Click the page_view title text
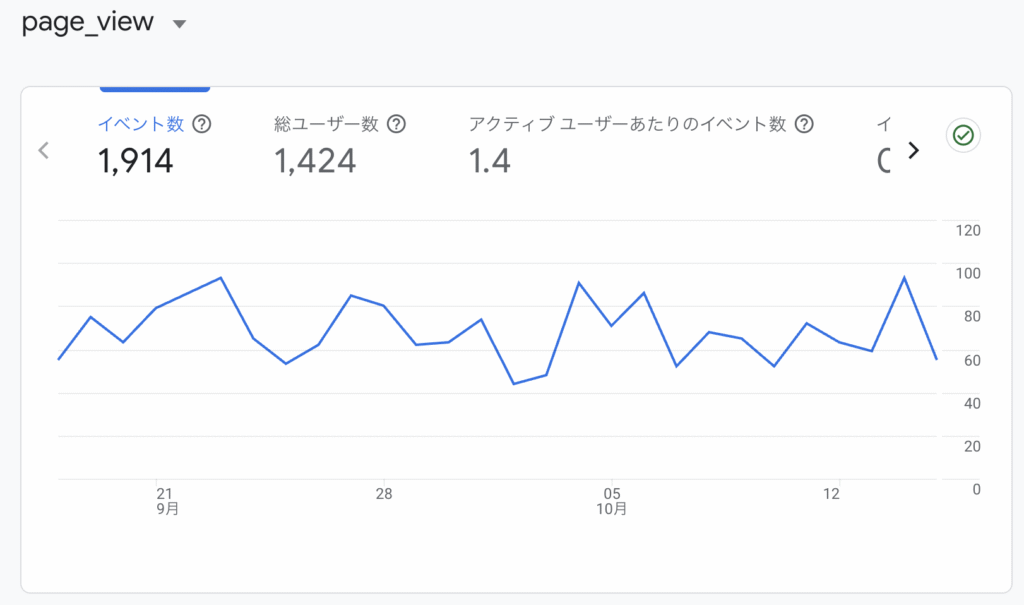The width and height of the screenshot is (1024, 605). tap(88, 23)
